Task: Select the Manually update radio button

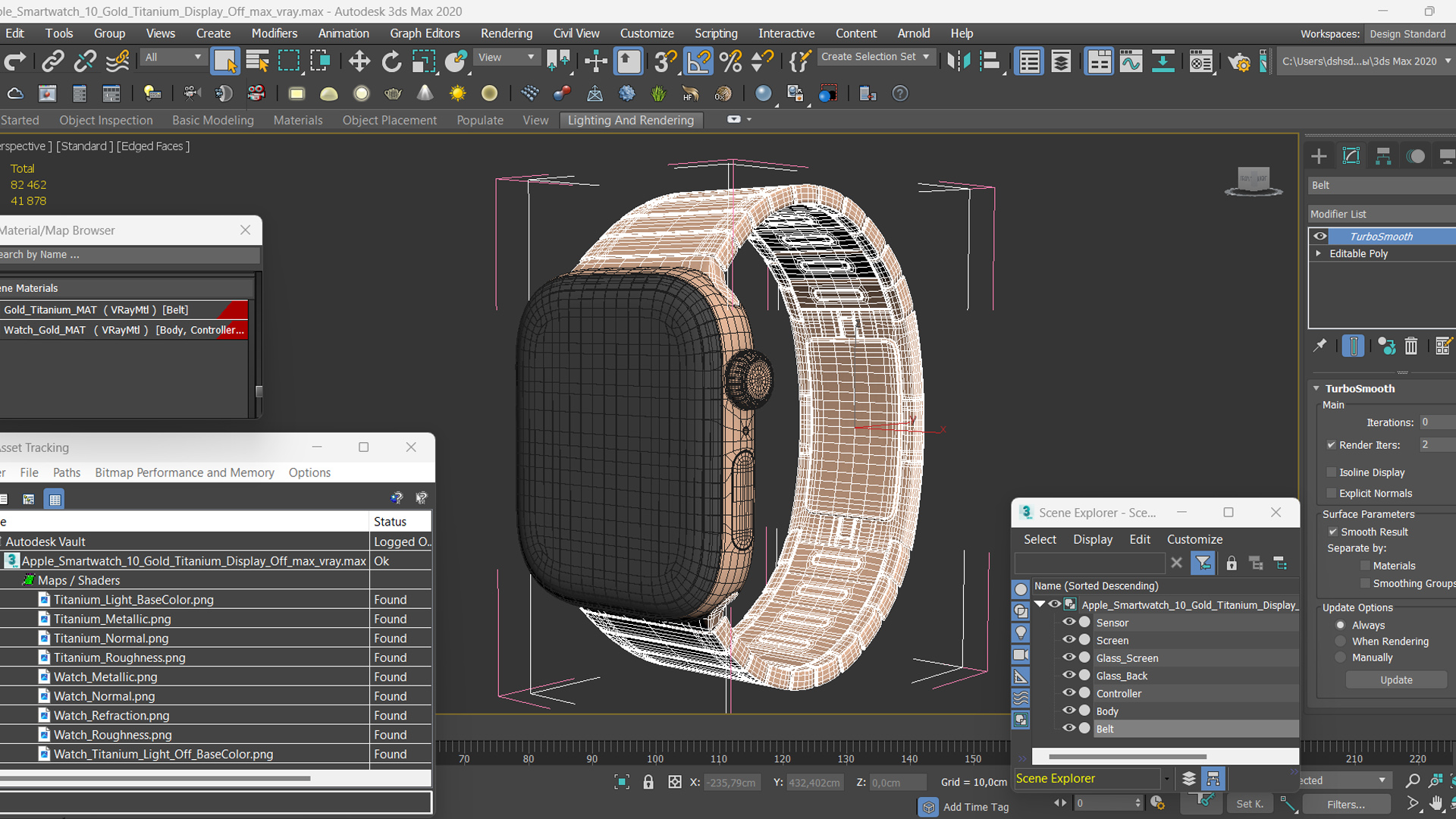Action: point(1340,657)
